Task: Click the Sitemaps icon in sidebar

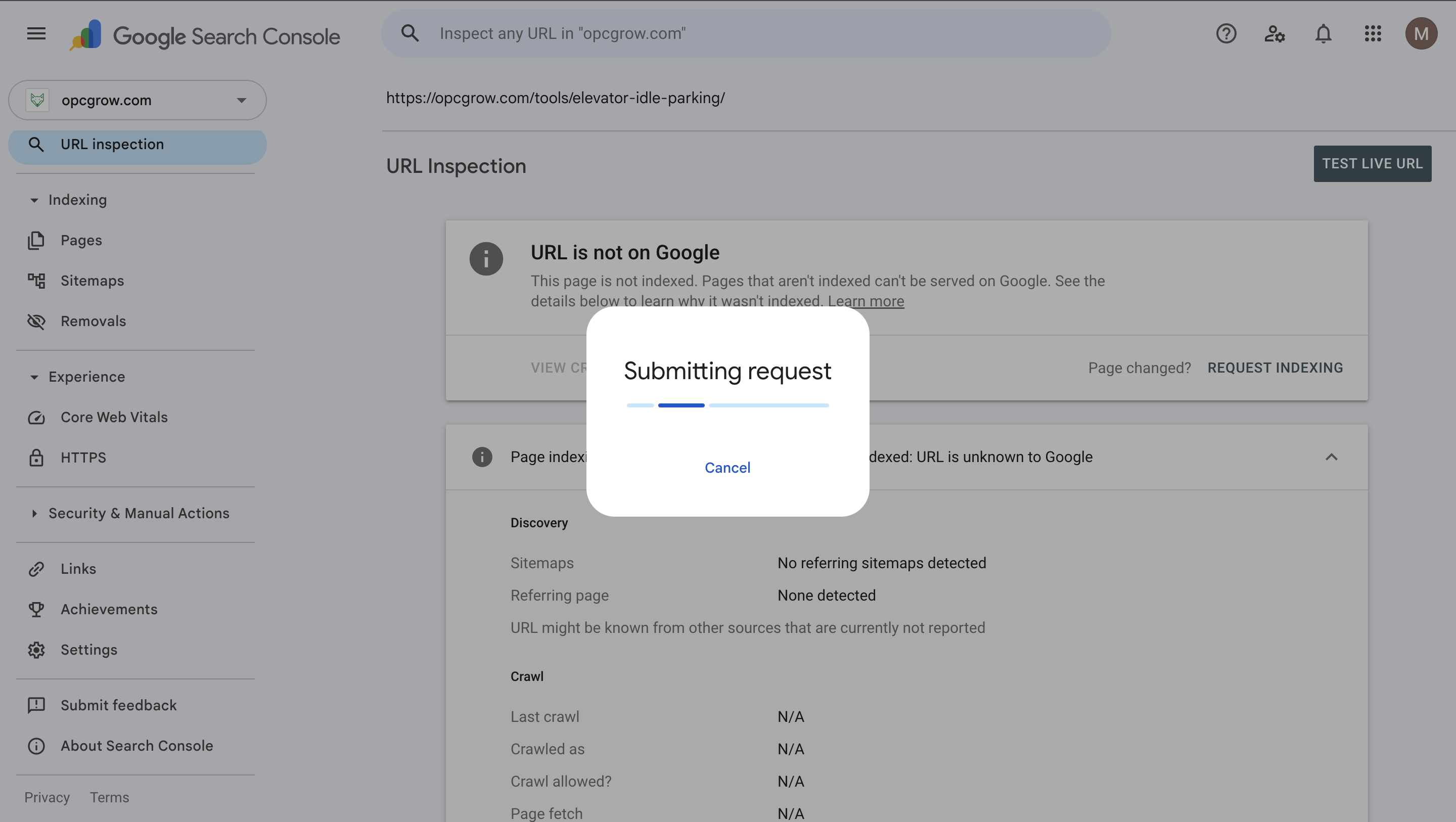Action: point(36,281)
